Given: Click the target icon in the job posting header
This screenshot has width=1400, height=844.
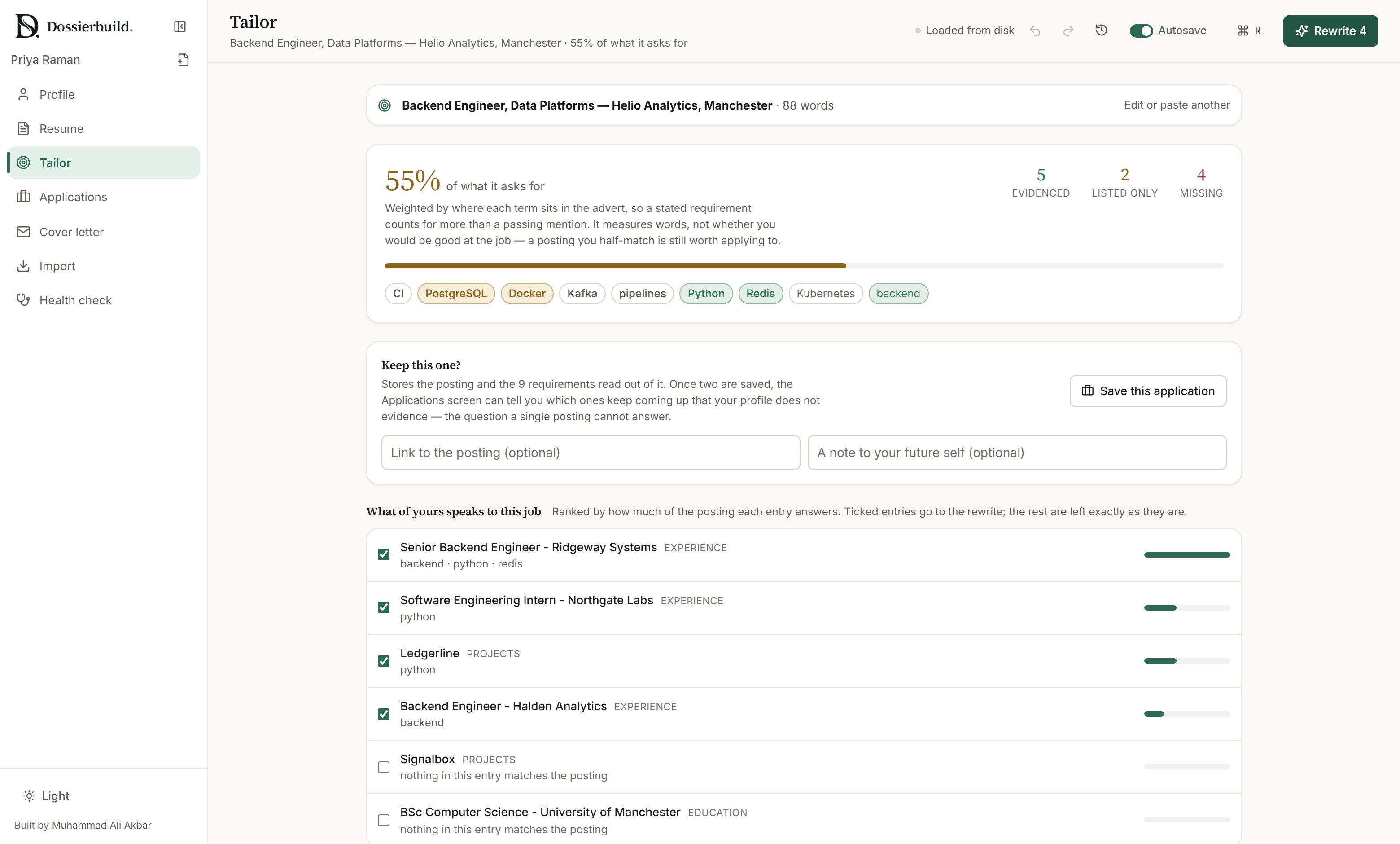Looking at the screenshot, I should (385, 105).
